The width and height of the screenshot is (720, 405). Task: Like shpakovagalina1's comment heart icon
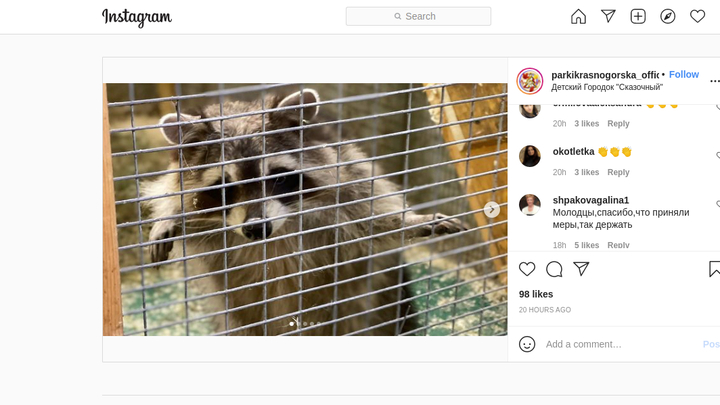point(718,204)
